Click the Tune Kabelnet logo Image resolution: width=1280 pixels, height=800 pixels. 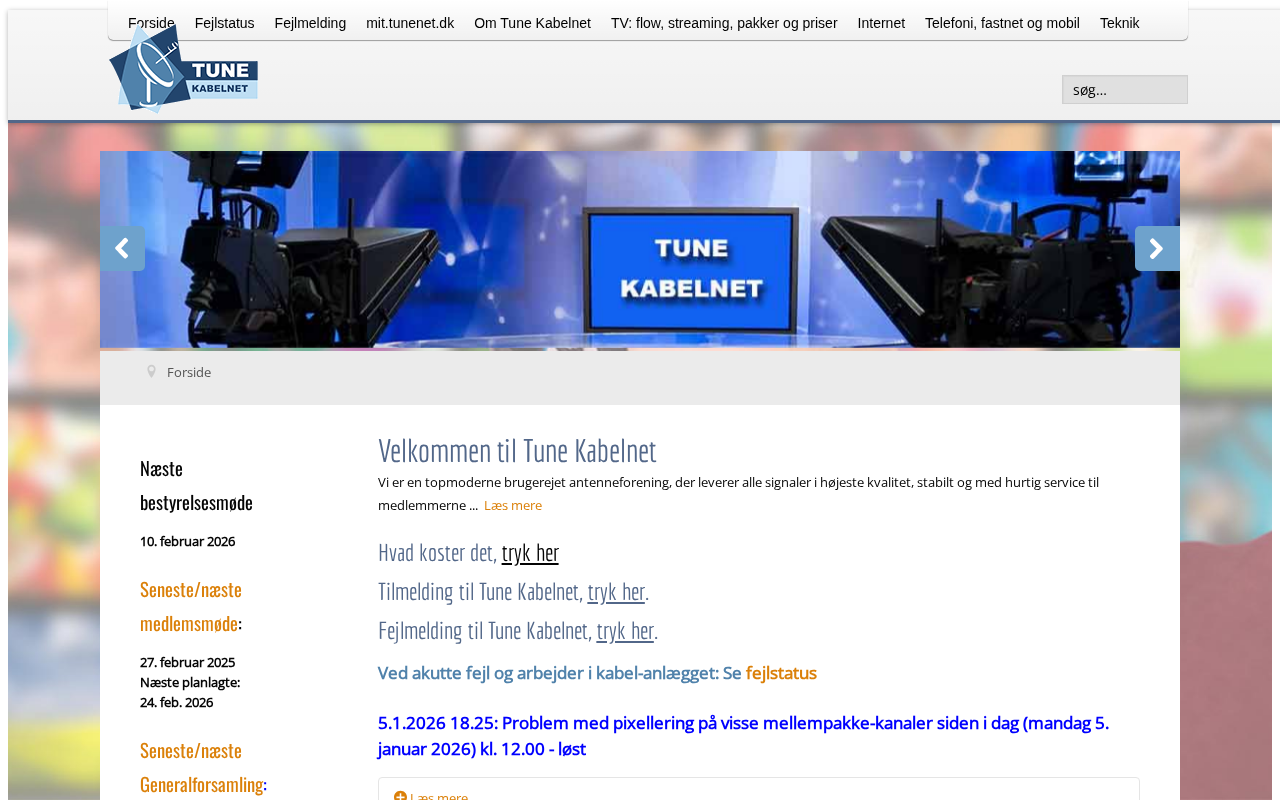tap(184, 69)
